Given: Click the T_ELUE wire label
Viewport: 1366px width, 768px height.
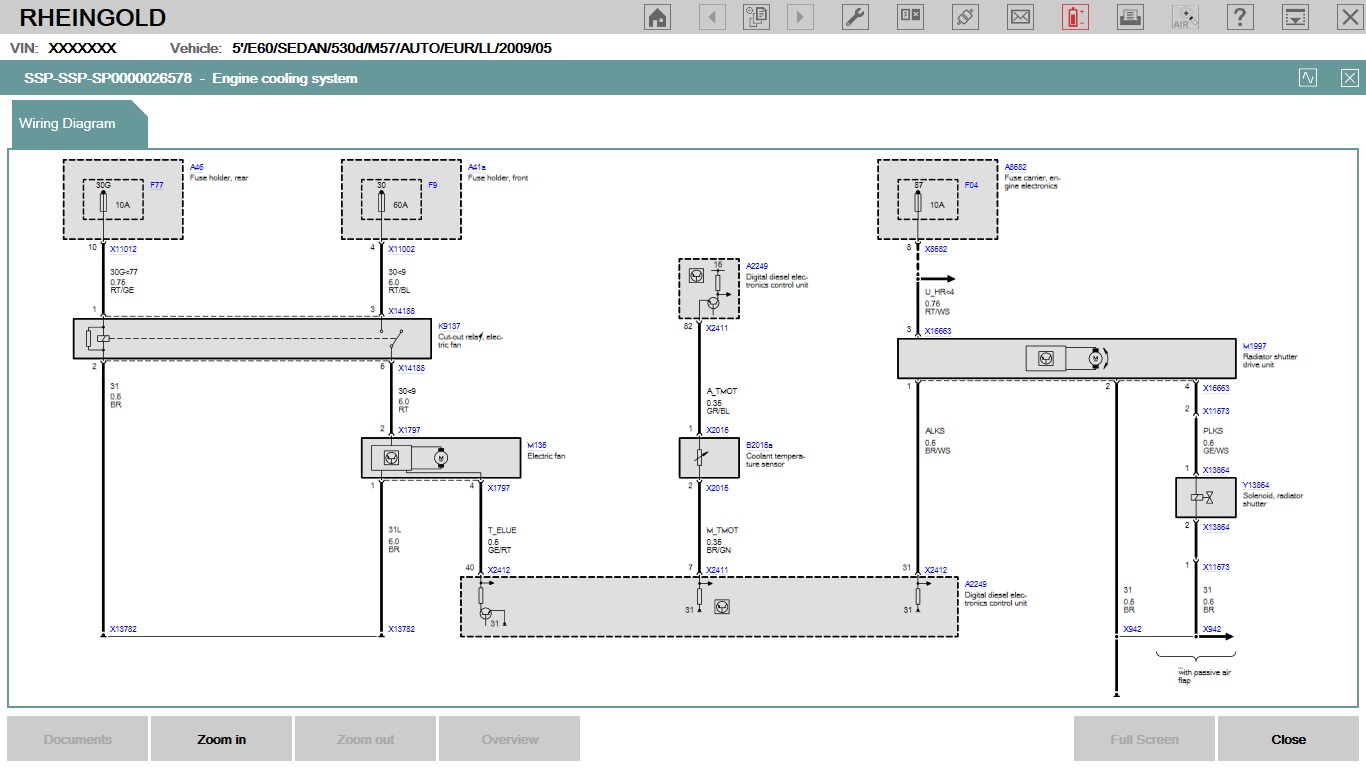Looking at the screenshot, I should [x=502, y=530].
